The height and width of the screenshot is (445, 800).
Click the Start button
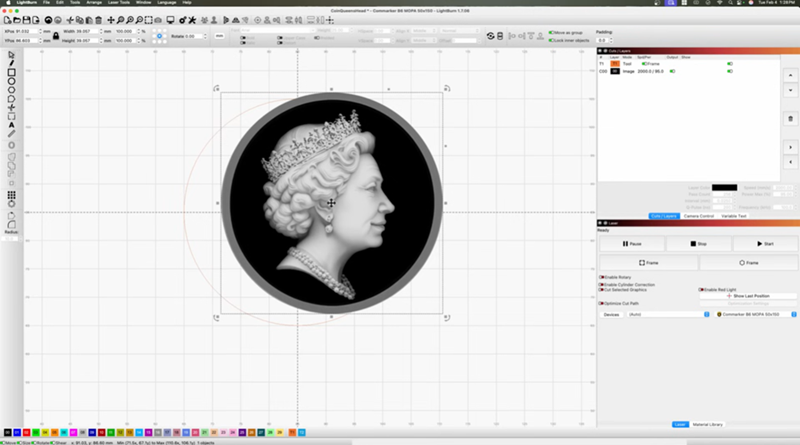765,244
